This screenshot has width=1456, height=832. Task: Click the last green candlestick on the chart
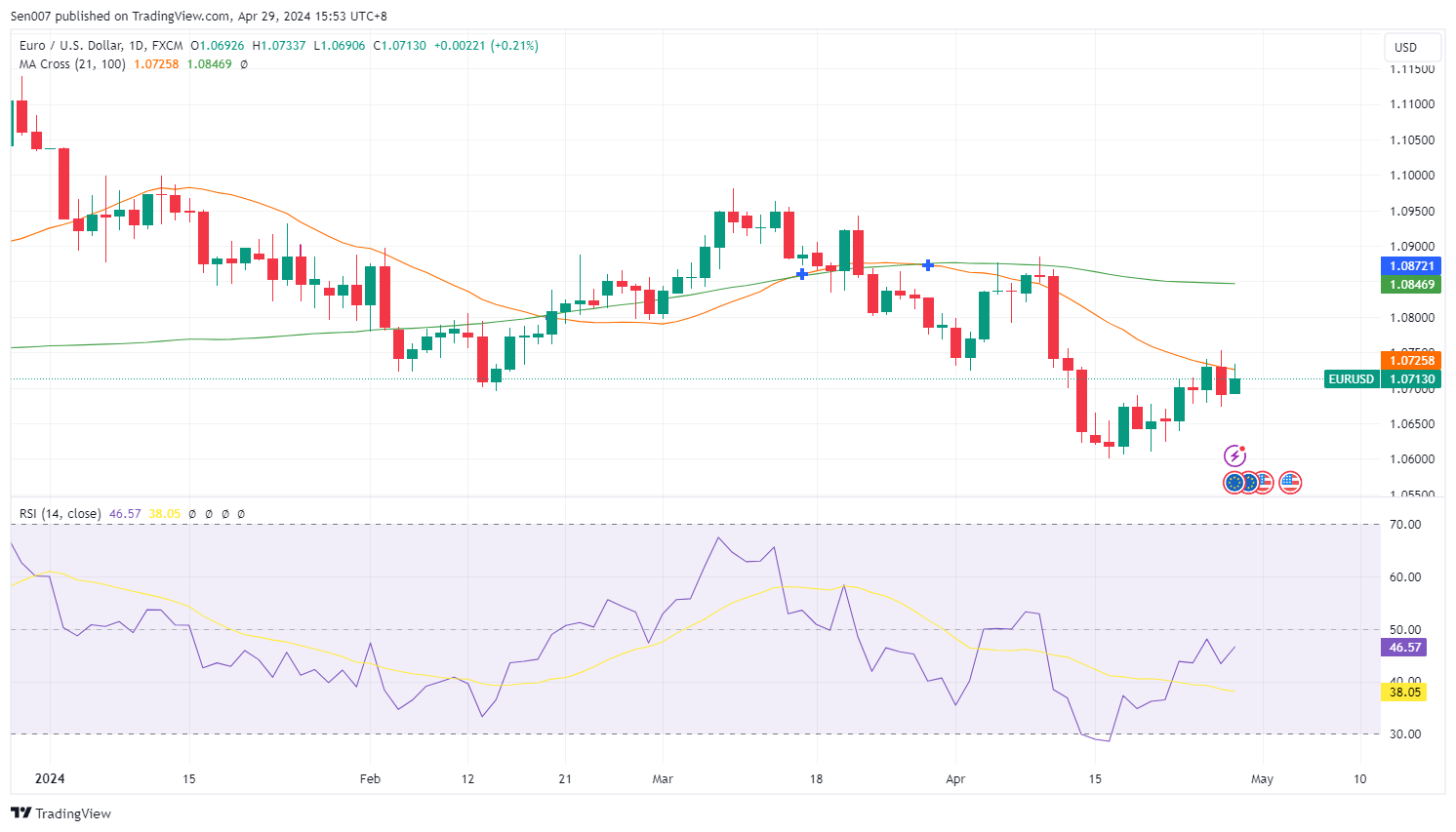coord(1234,385)
